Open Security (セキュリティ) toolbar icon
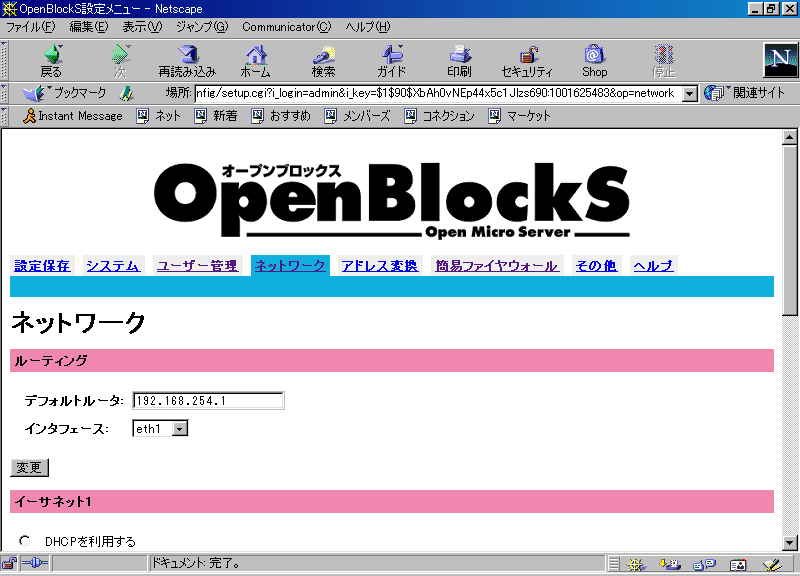Viewport: 800px width, 576px height. point(527,61)
